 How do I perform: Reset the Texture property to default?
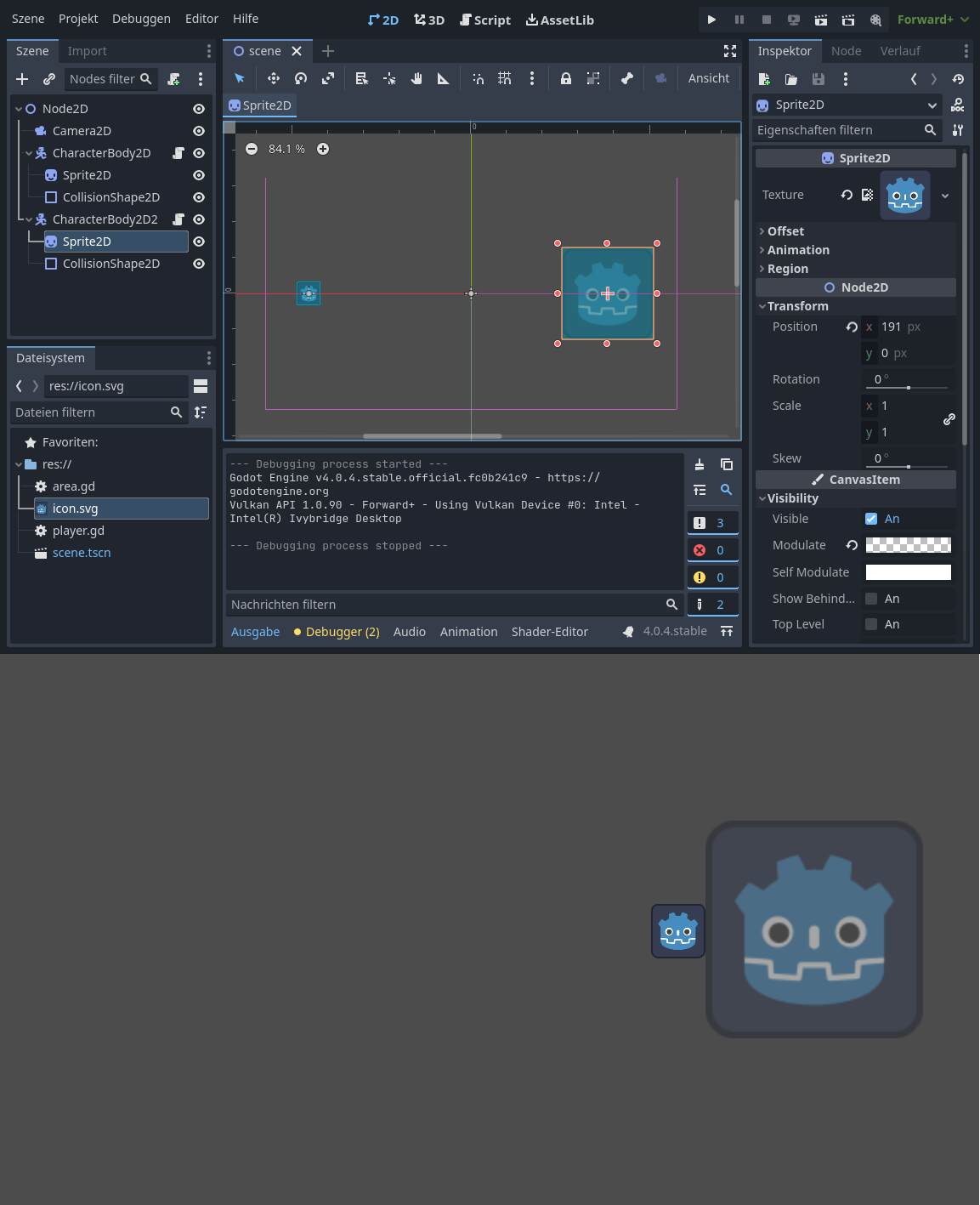(x=847, y=195)
